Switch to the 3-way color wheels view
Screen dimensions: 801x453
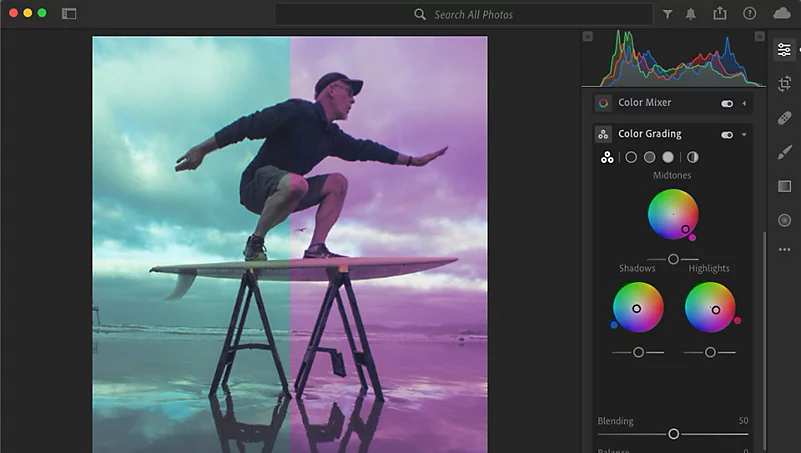pos(606,157)
